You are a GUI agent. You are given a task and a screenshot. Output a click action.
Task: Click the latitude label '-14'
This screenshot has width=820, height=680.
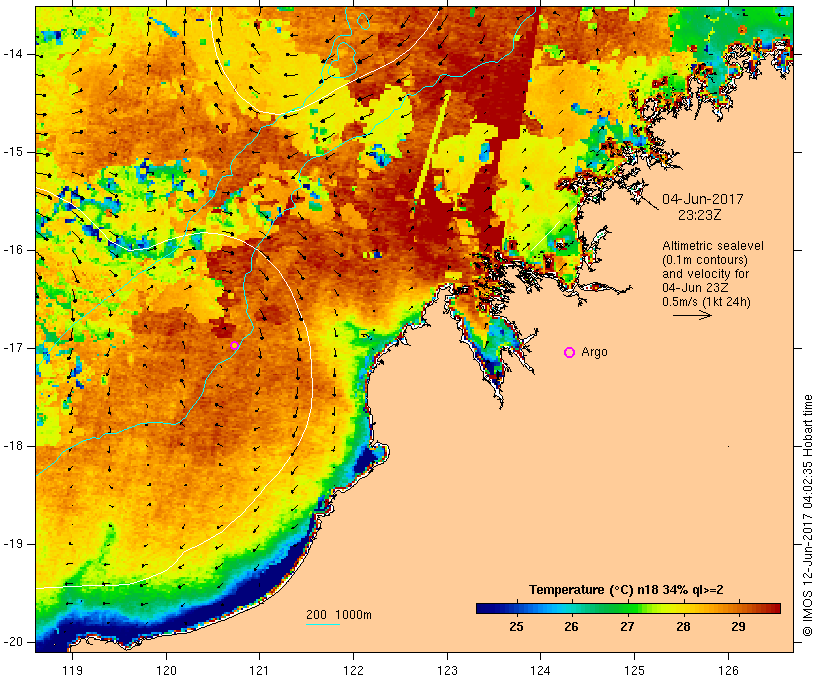click(x=13, y=54)
